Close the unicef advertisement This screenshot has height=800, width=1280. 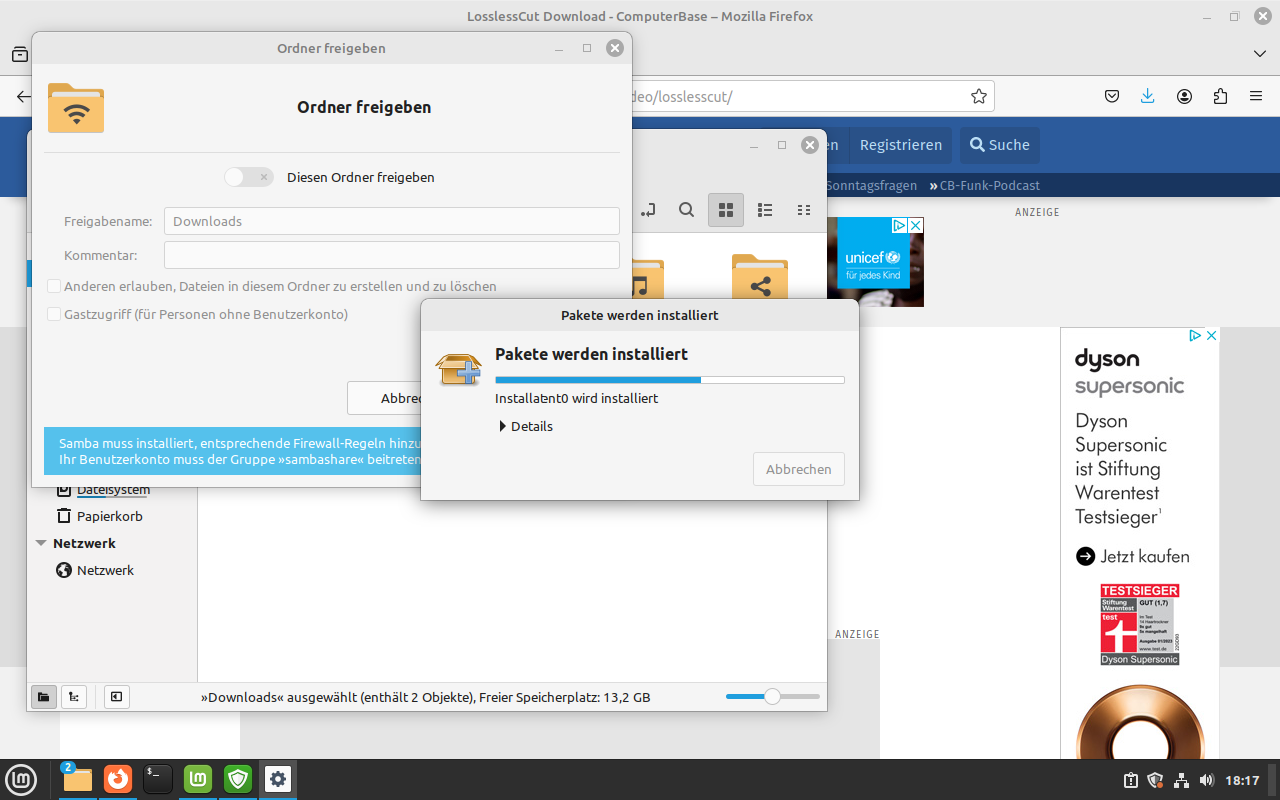point(915,225)
